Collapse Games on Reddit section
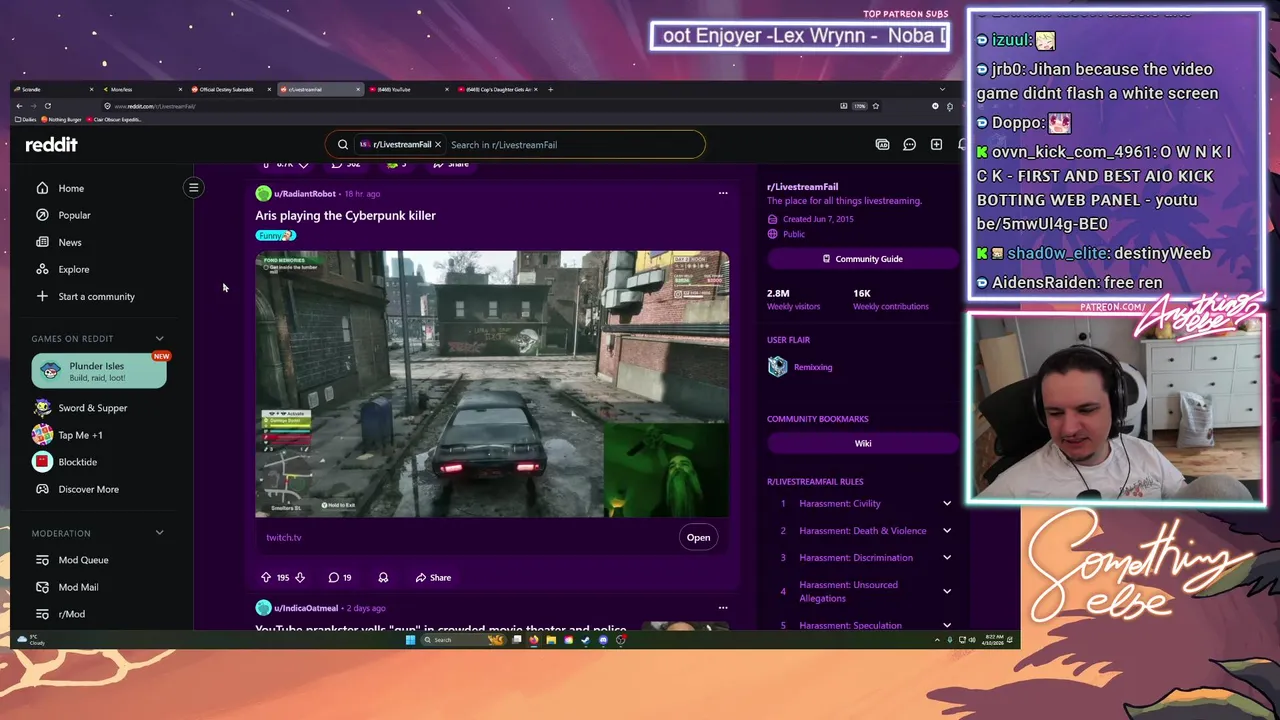 pos(159,339)
